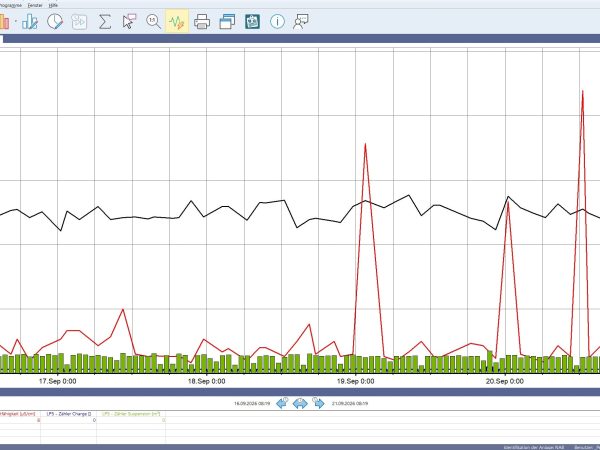Select the red Leitfähigkeit column header

18,414
